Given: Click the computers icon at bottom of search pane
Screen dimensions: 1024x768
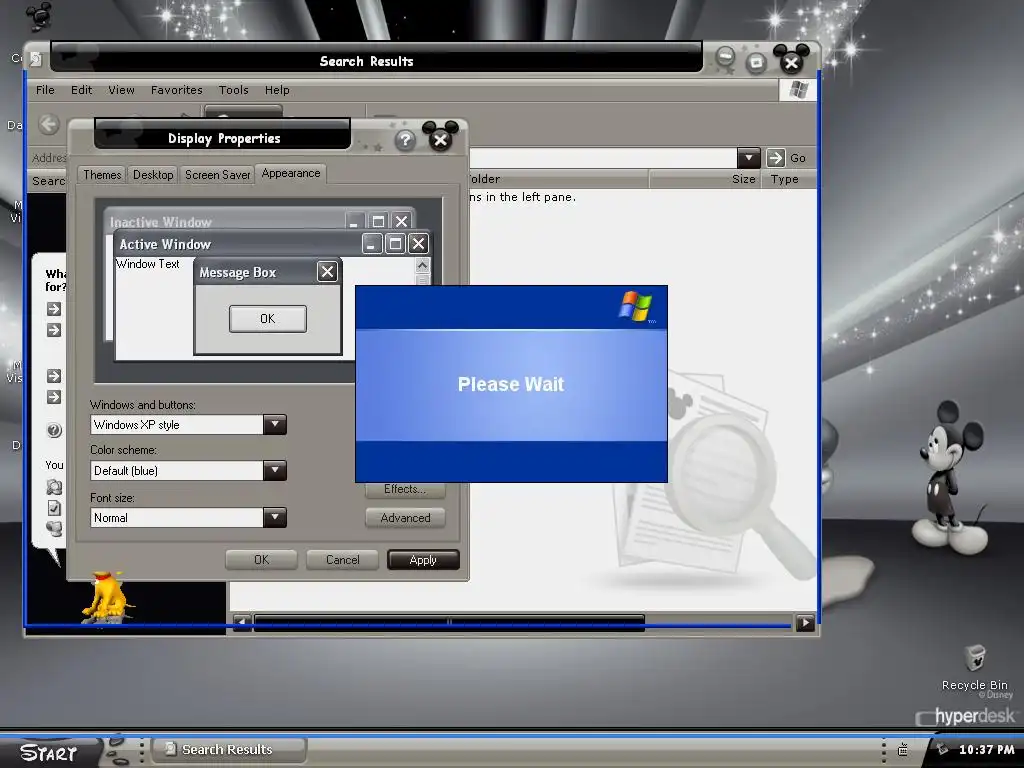Looking at the screenshot, I should point(54,528).
